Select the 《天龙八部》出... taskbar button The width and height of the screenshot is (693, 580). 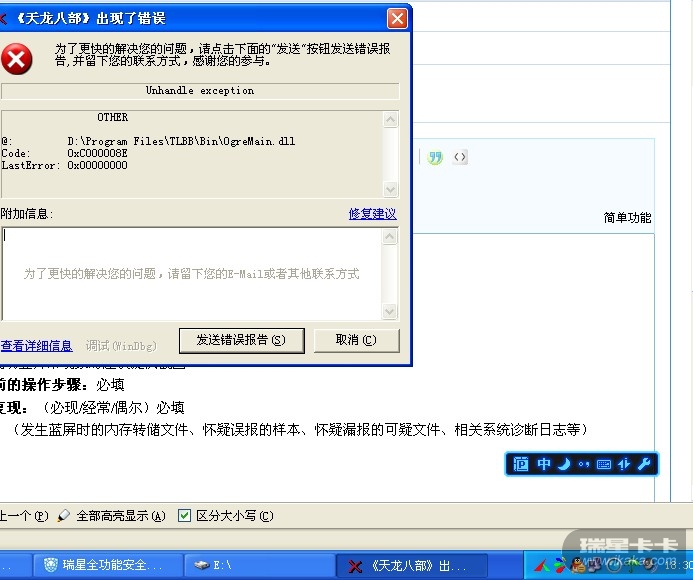click(x=411, y=565)
